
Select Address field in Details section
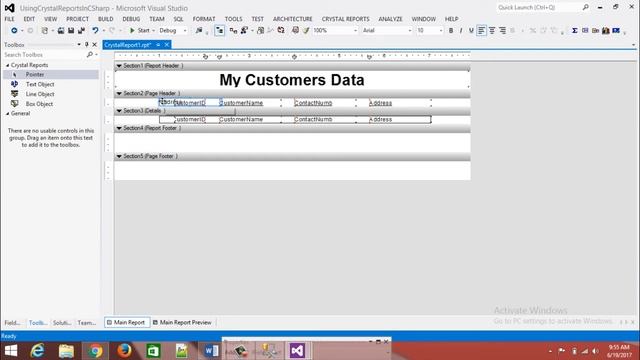point(380,120)
